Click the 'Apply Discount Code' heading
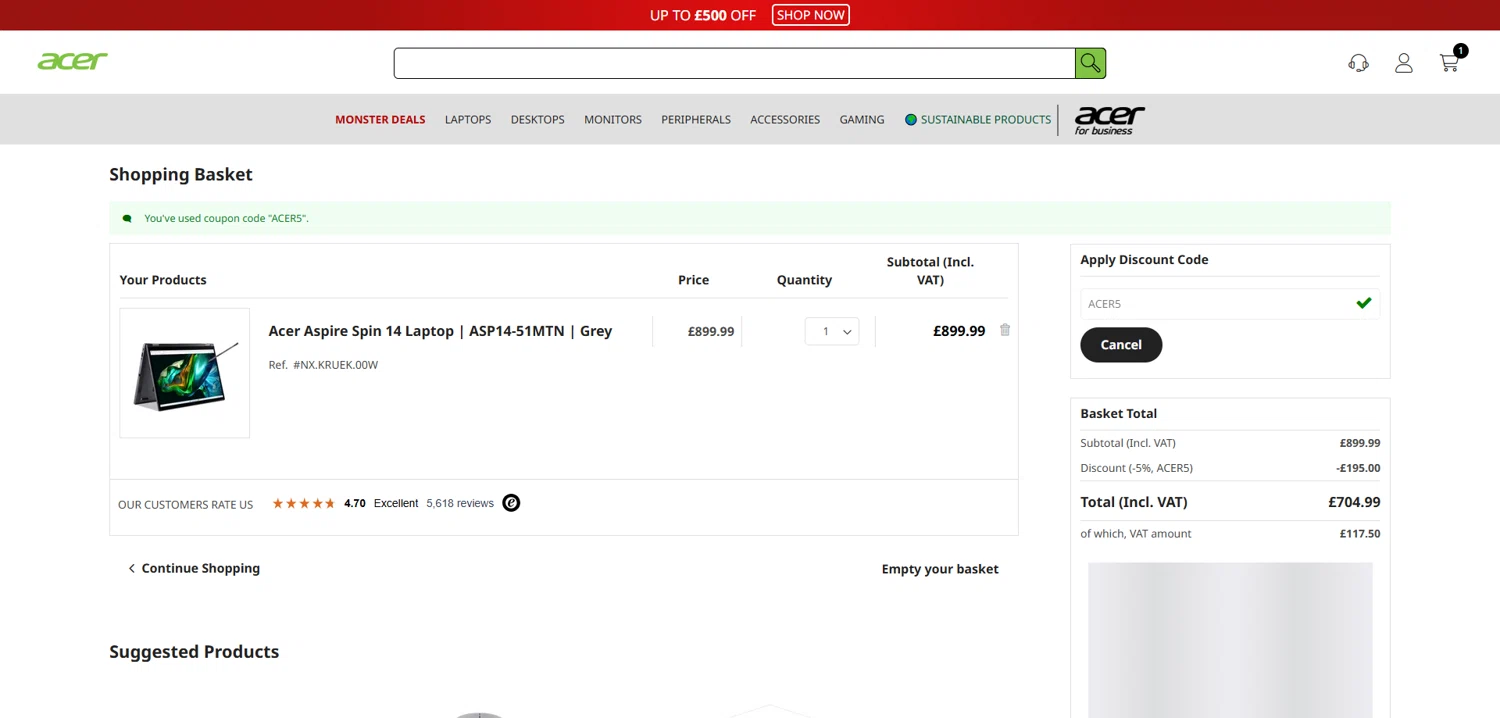 pos(1144,259)
